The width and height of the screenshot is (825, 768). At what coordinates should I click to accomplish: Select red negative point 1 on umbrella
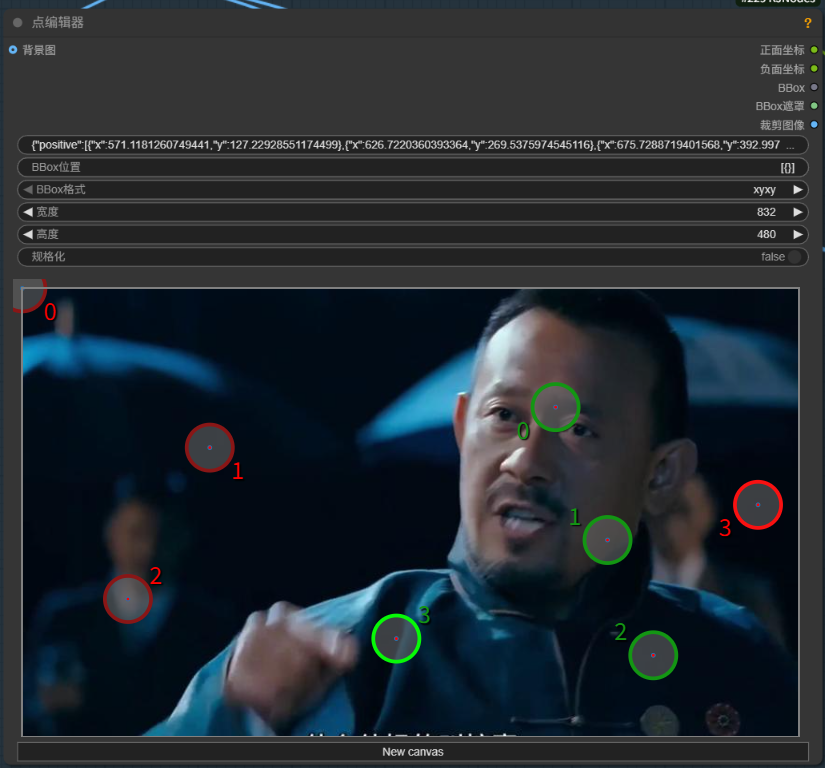[209, 447]
